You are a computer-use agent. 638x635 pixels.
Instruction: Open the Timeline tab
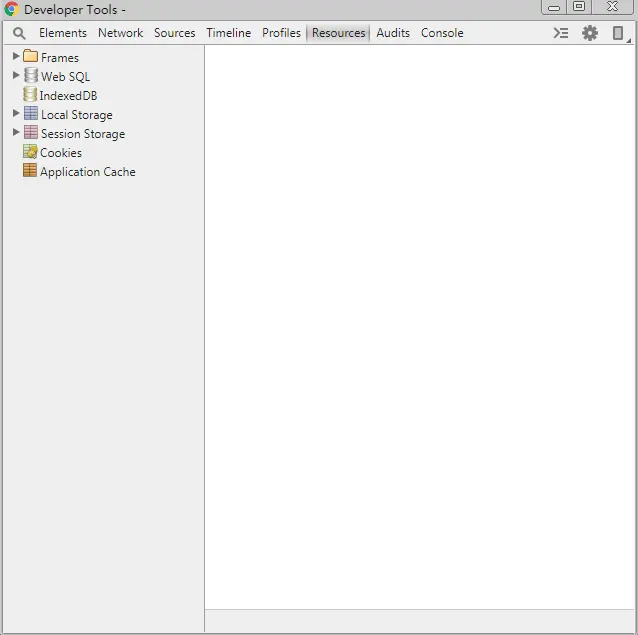point(229,33)
